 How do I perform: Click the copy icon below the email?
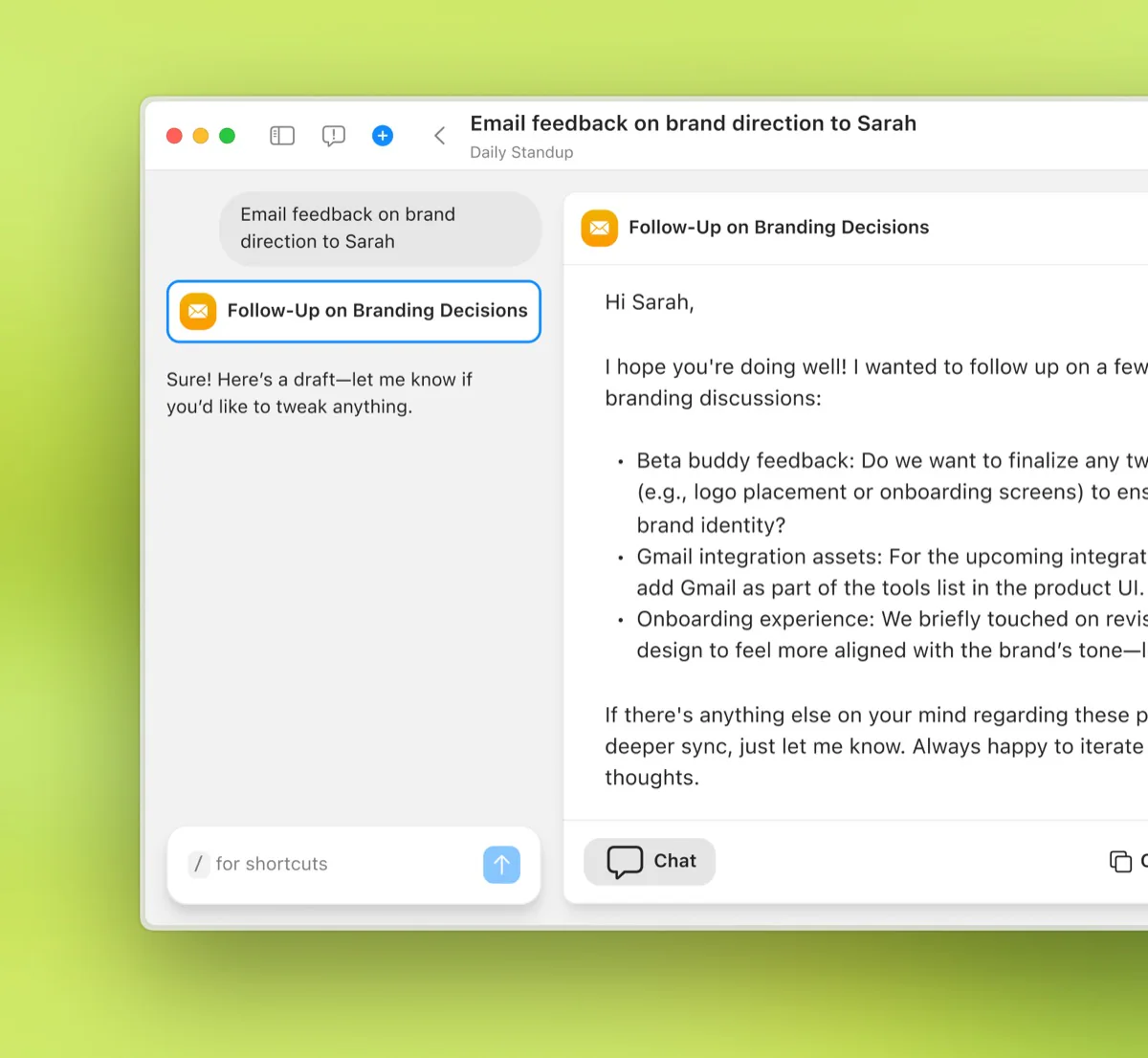pyautogui.click(x=1120, y=861)
